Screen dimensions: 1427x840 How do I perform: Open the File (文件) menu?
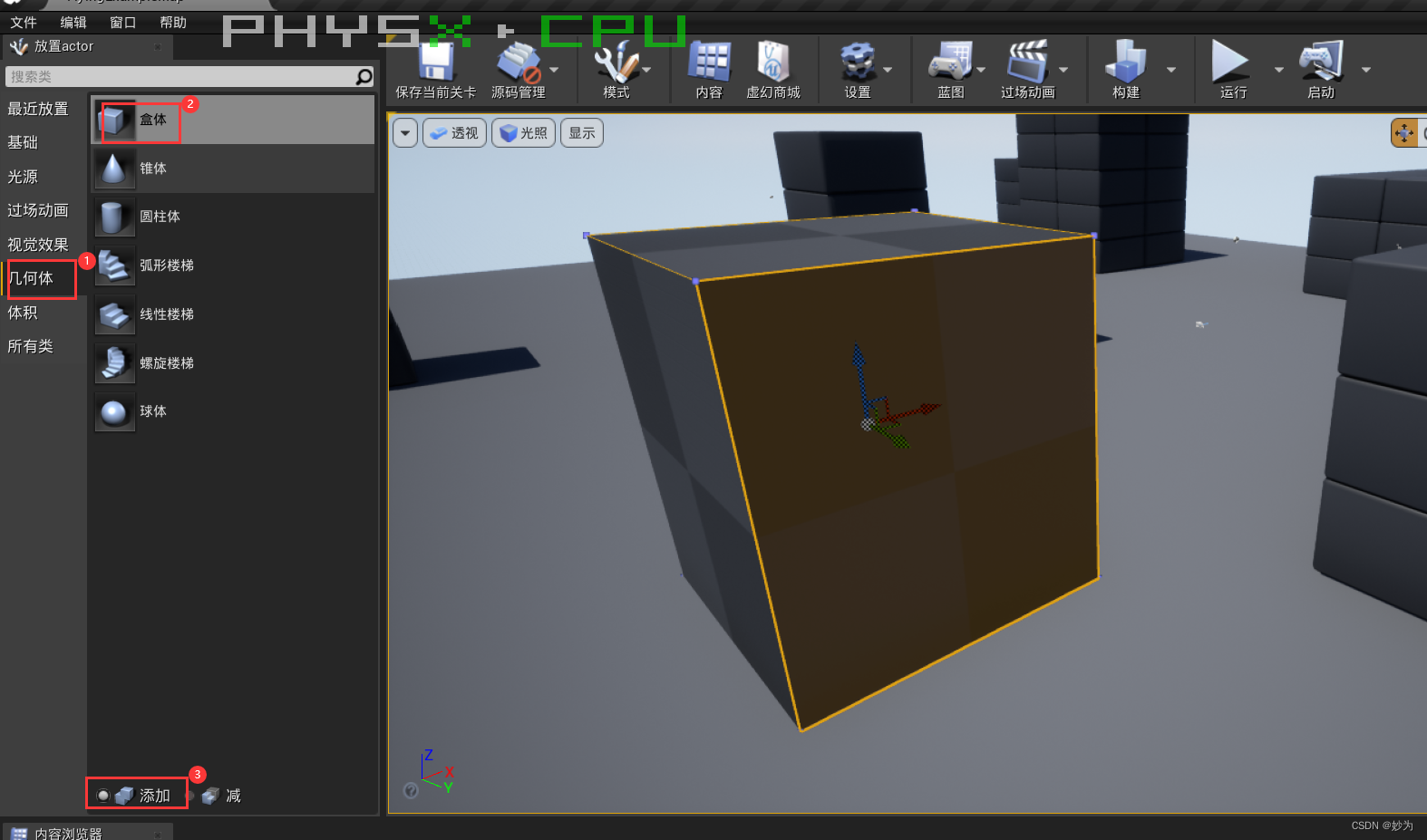[x=24, y=23]
